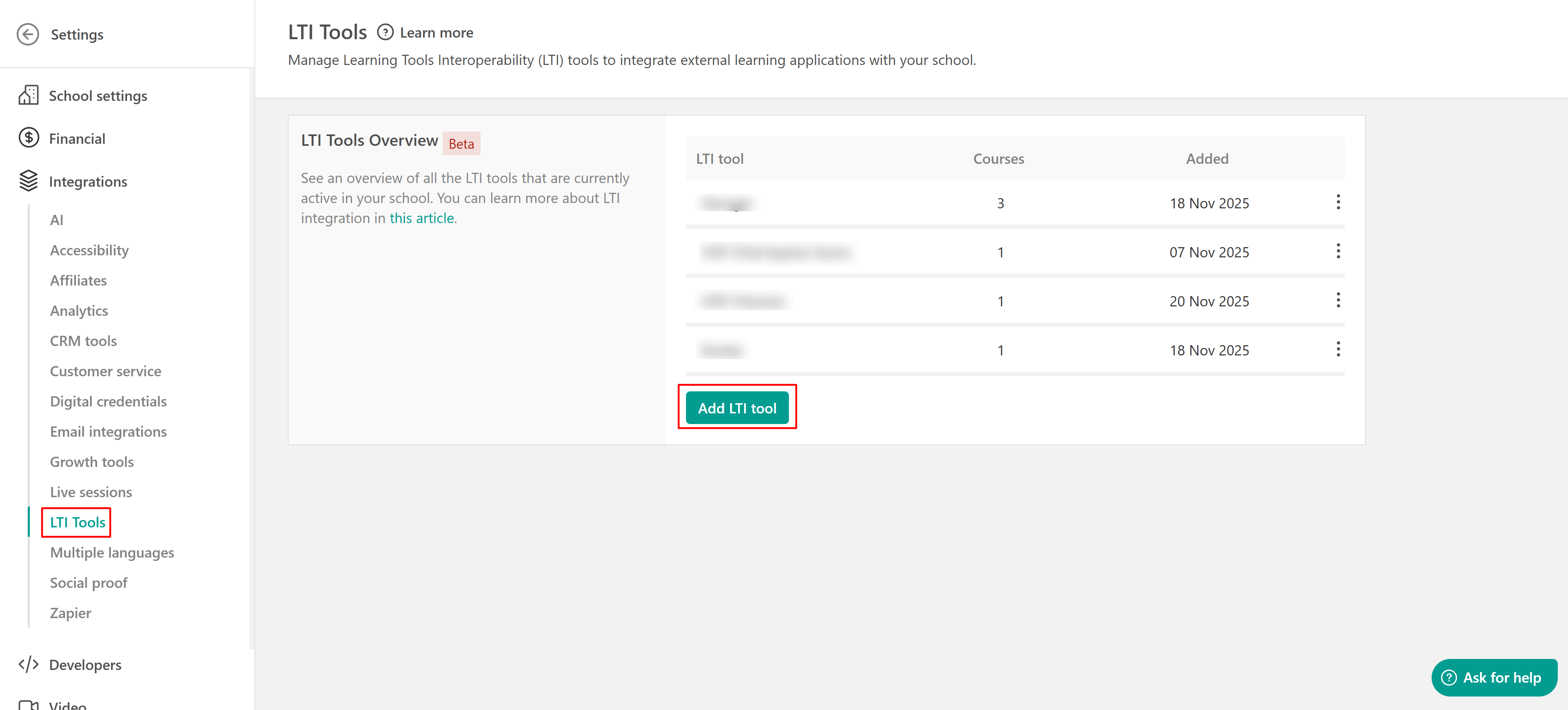Click the Integrations layers icon
This screenshot has height=710, width=1568.
coord(29,181)
